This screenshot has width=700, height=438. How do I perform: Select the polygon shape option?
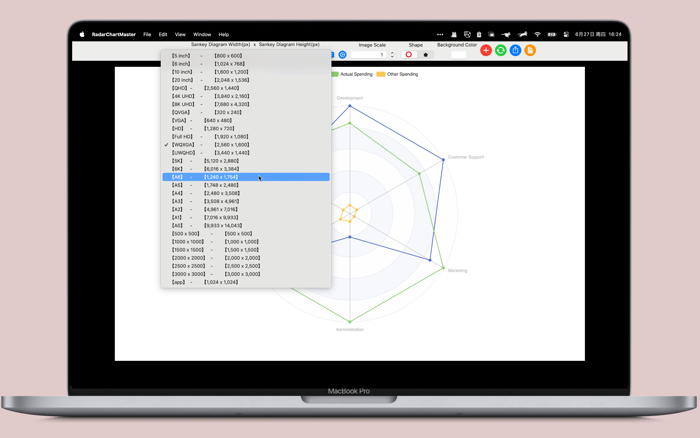click(x=425, y=54)
